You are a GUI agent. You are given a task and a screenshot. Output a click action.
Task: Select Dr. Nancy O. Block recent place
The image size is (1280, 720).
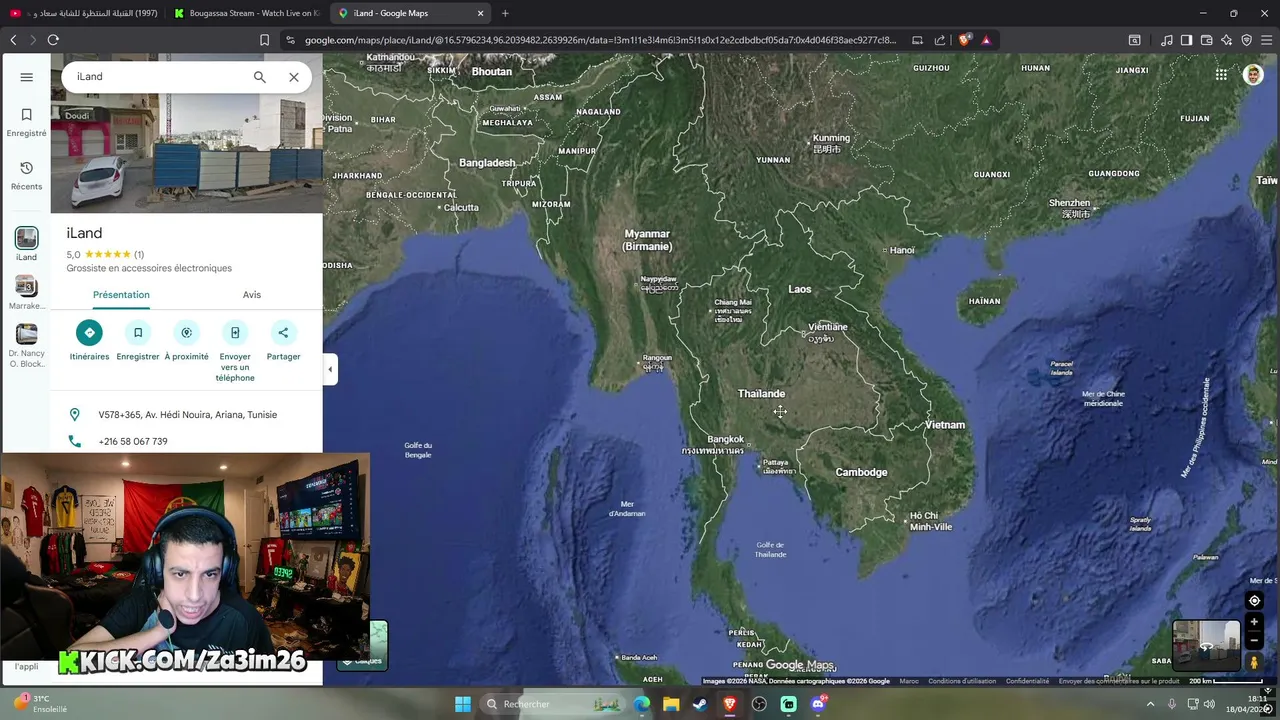pyautogui.click(x=26, y=345)
